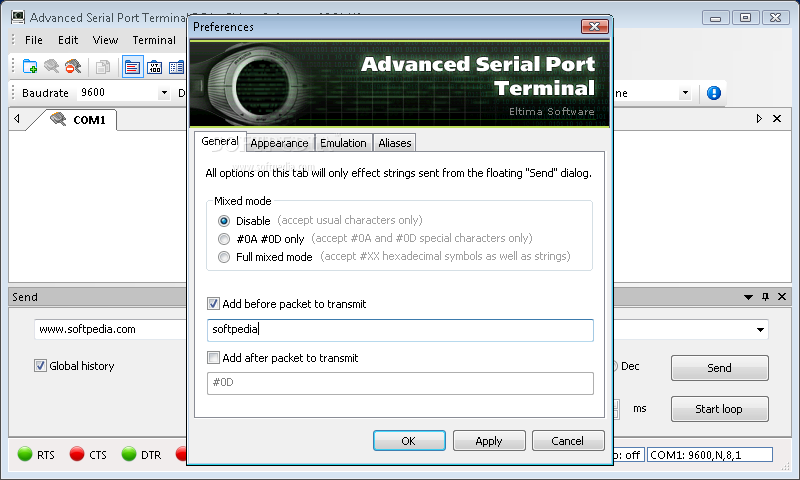Open the View menu

pyautogui.click(x=105, y=40)
